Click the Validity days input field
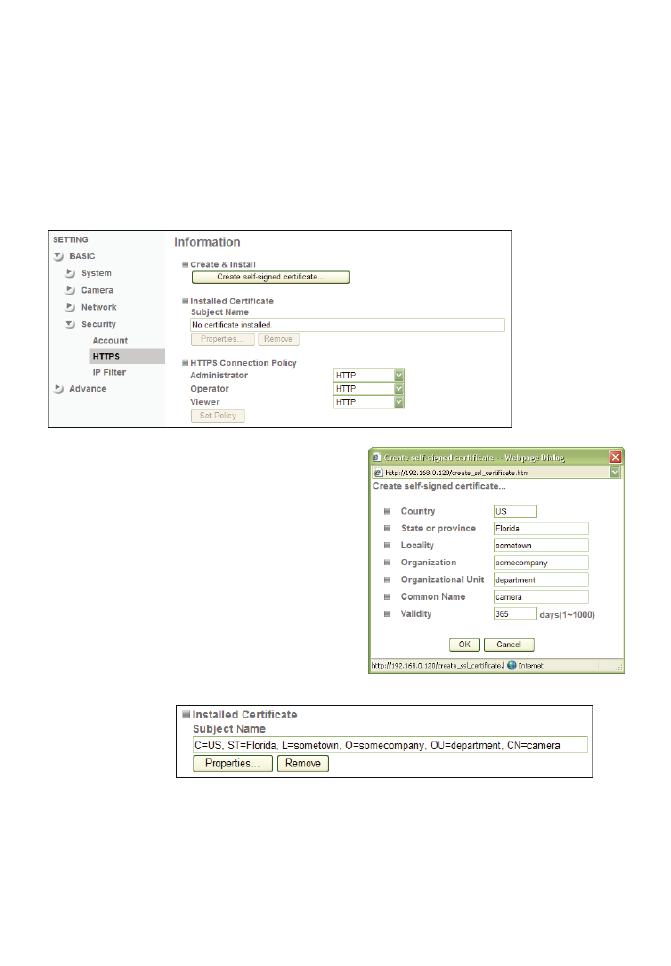 515,614
